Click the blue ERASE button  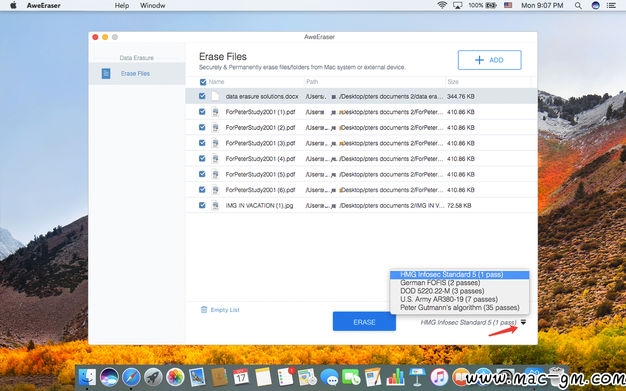(364, 322)
